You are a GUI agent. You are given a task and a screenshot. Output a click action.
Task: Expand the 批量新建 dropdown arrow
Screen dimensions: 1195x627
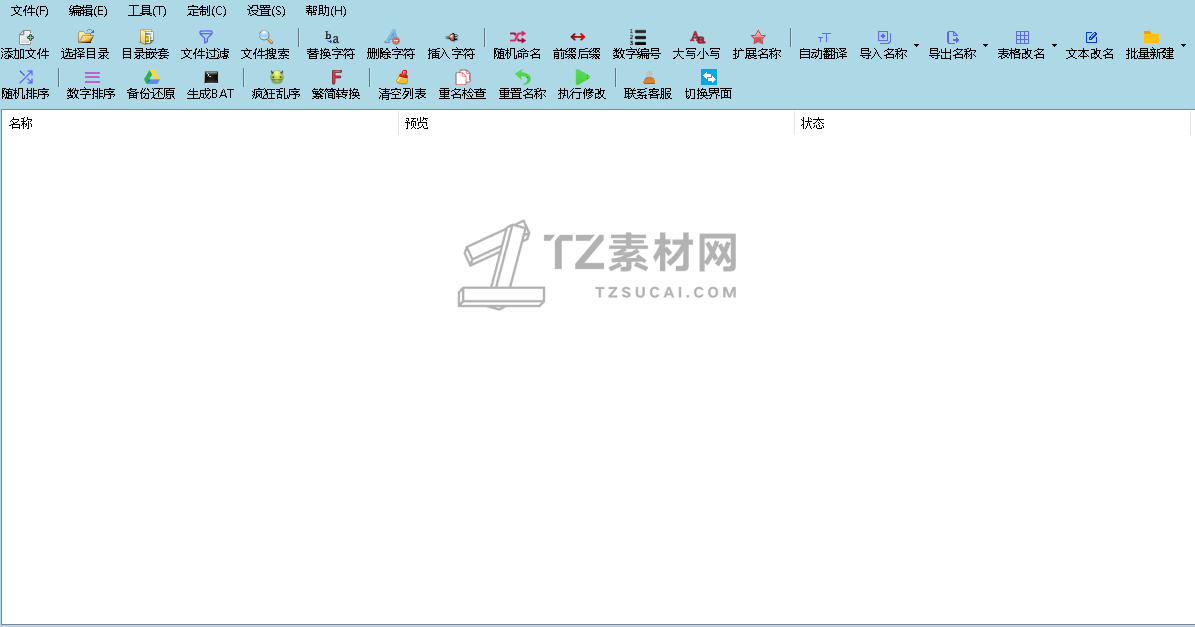coord(1184,45)
